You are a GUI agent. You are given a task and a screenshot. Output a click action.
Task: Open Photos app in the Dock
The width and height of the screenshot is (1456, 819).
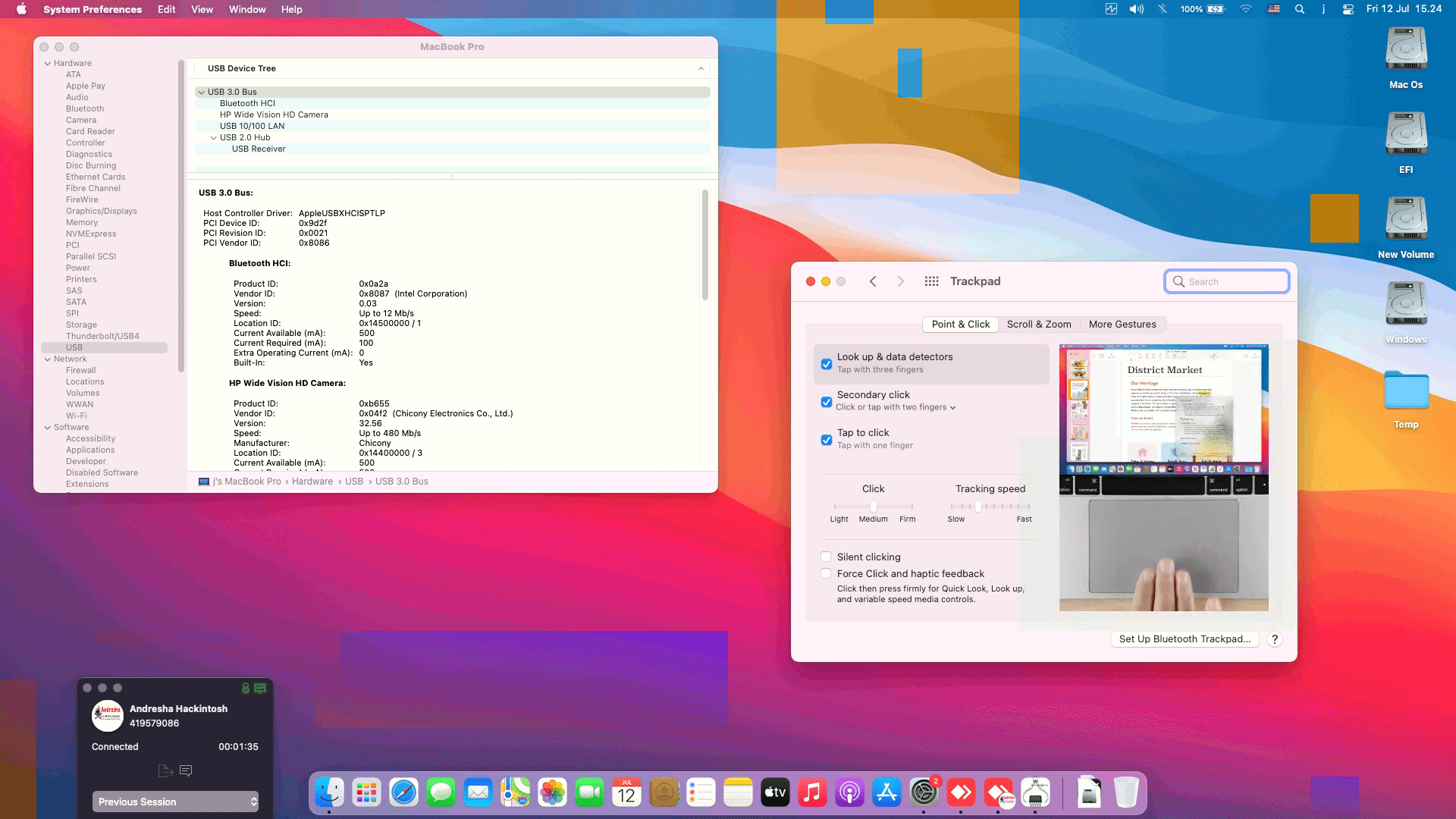[552, 793]
